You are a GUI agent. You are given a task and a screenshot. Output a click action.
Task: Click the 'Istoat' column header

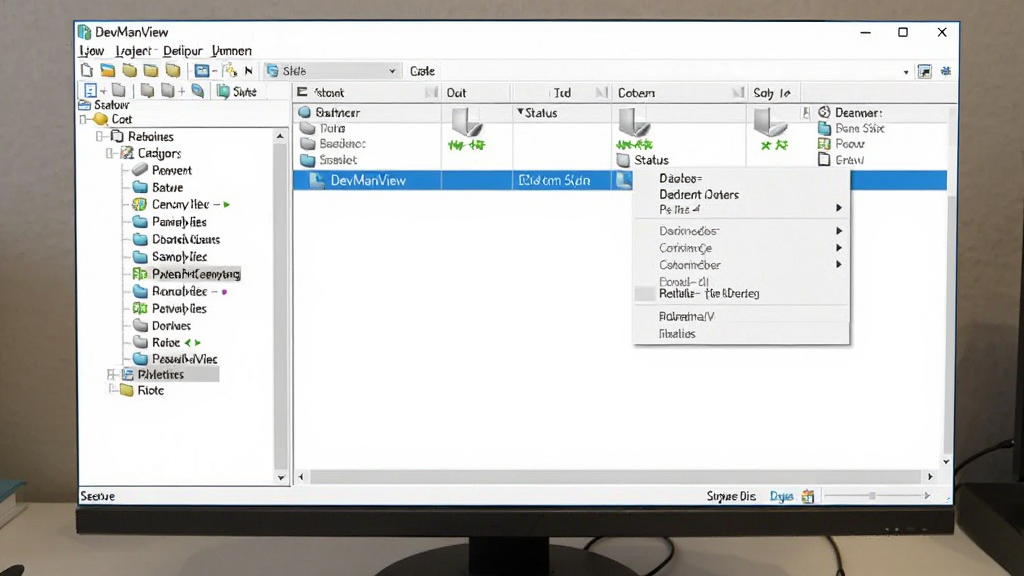point(366,93)
